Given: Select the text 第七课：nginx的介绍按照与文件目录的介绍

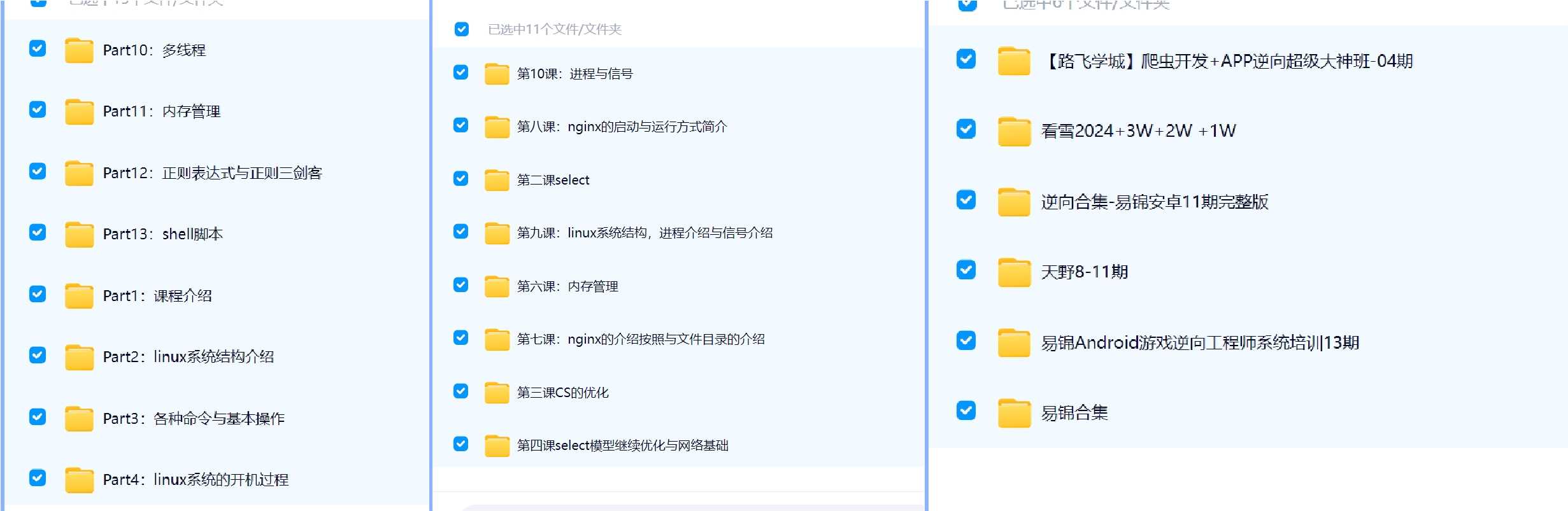Looking at the screenshot, I should (641, 339).
